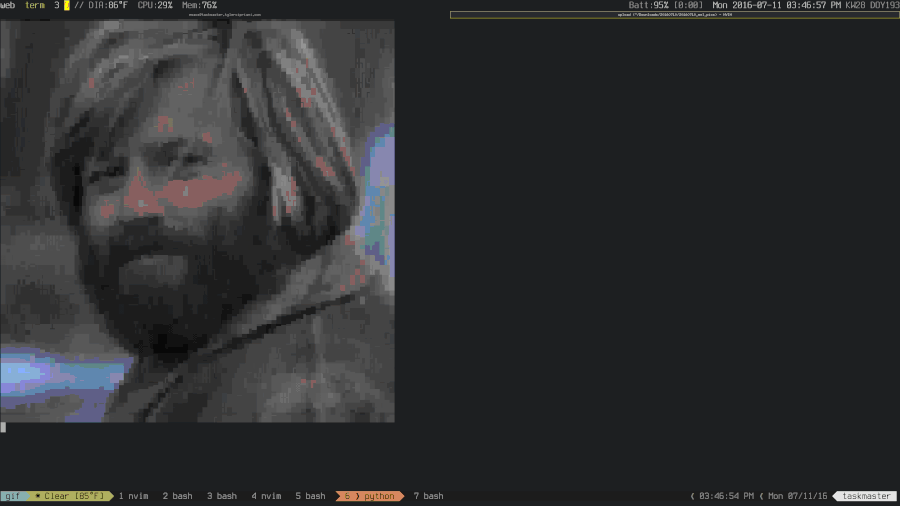Switch to tmux window 2 bash
This screenshot has width=900, height=506.
[177, 496]
